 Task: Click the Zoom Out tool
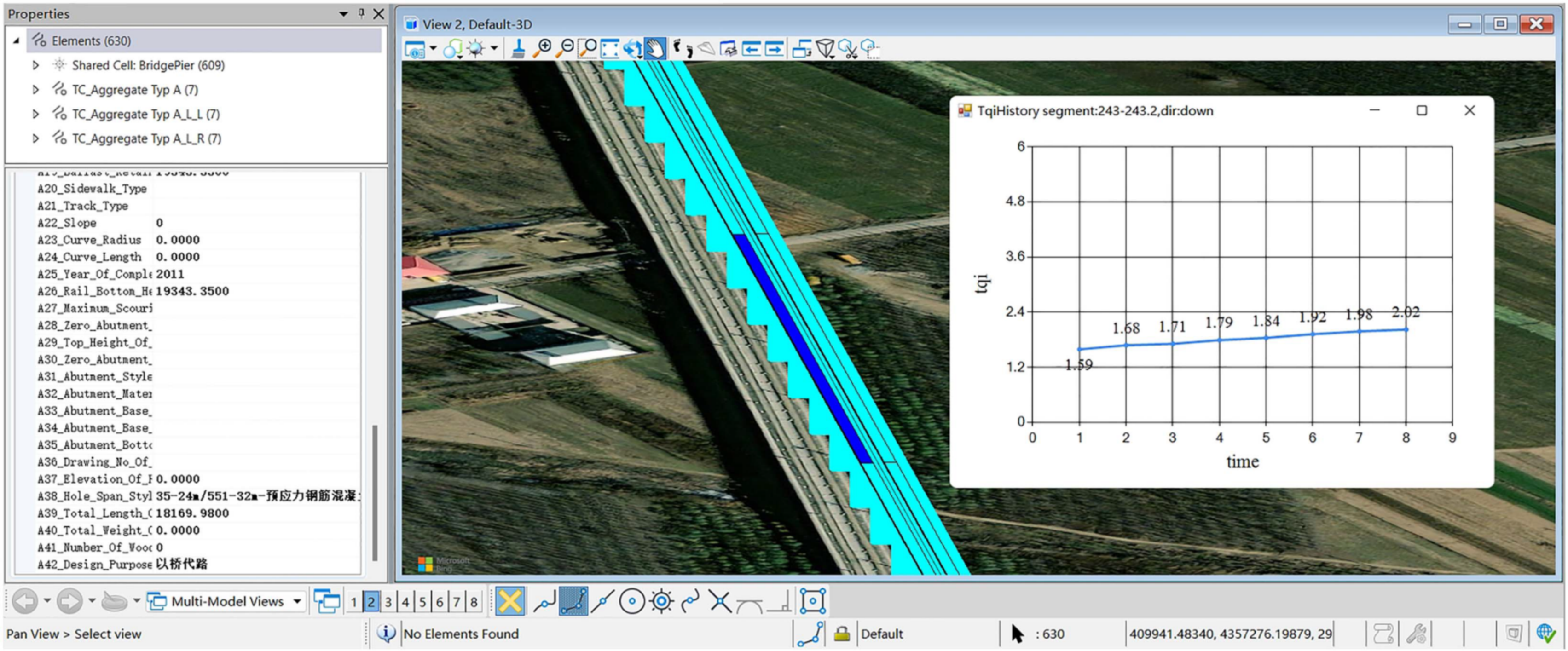565,48
